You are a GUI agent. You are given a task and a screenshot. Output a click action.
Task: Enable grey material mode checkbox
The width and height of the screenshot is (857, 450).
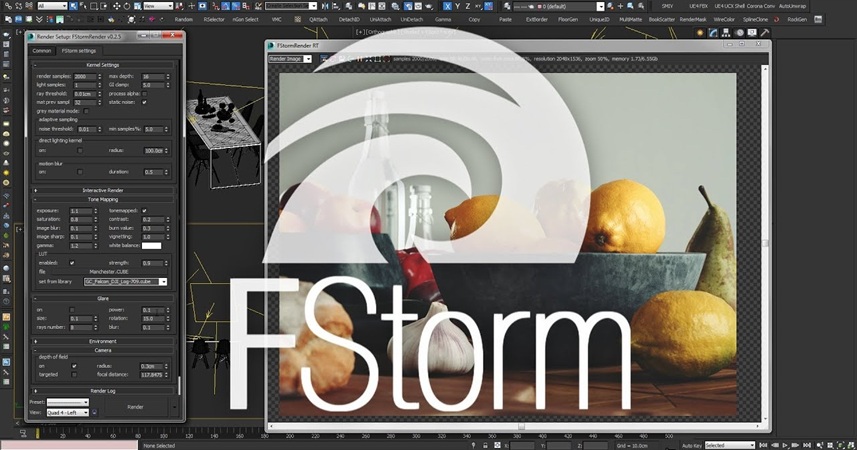(x=86, y=111)
